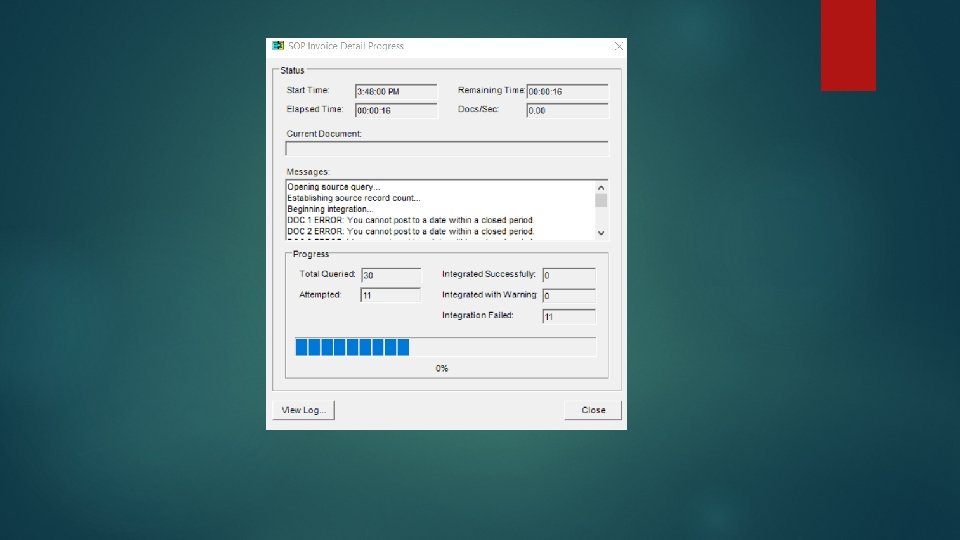
Task: Select the 'DOC 1 ERROR' message line
Action: [x=410, y=220]
